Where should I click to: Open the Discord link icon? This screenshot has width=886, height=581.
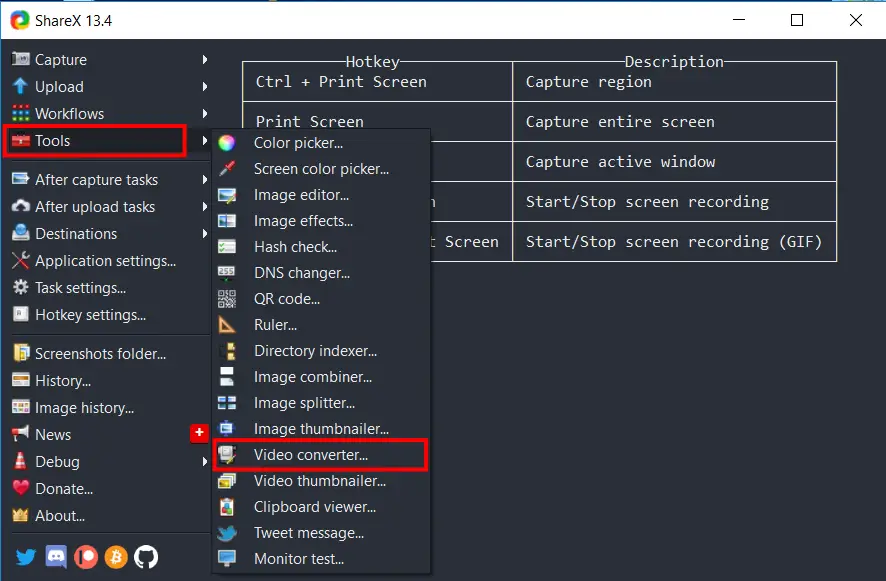[x=56, y=557]
